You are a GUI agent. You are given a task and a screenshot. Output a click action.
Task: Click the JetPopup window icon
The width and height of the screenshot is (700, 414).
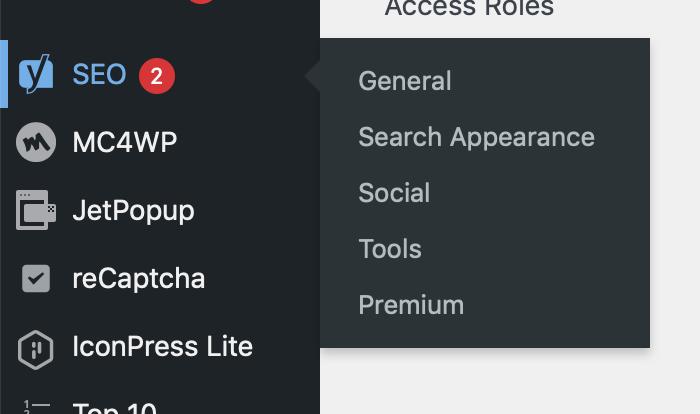click(x=36, y=211)
